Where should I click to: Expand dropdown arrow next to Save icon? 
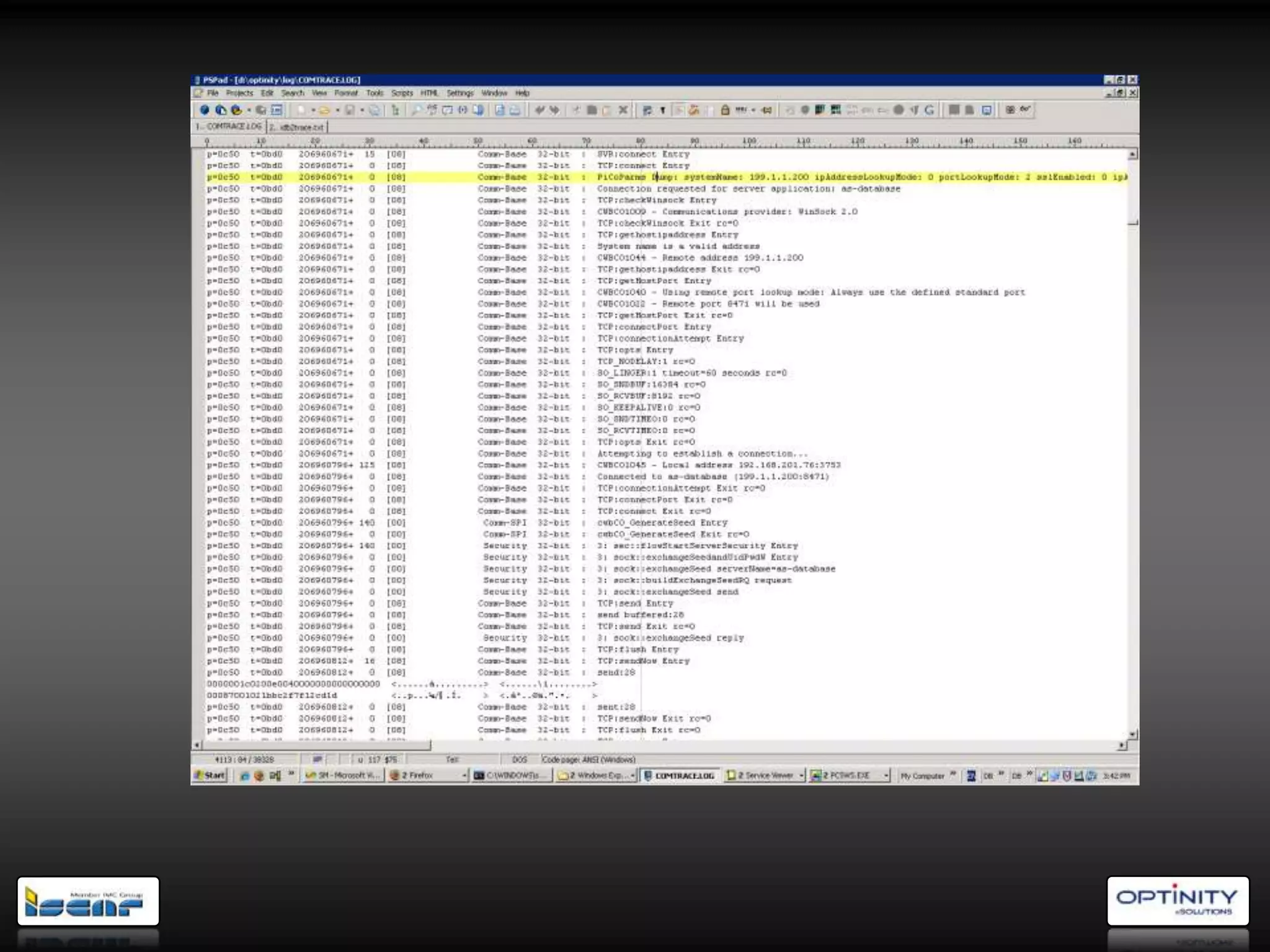pyautogui.click(x=362, y=110)
